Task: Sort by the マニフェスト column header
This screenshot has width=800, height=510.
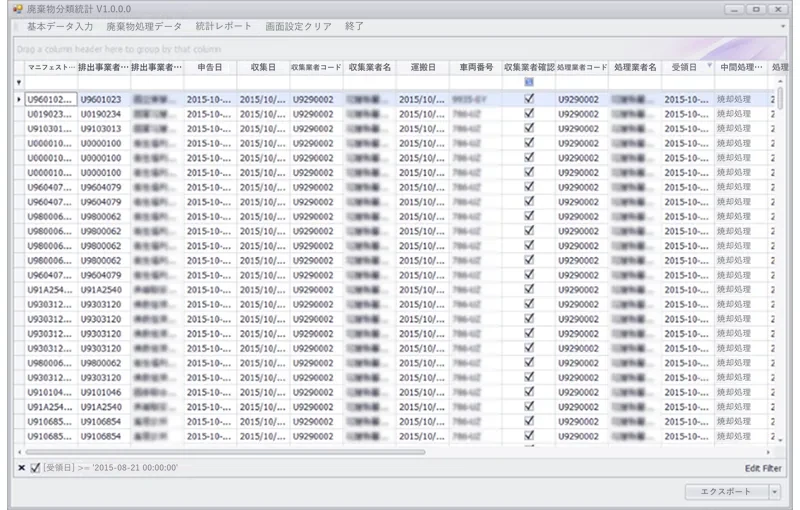Action: pos(51,67)
